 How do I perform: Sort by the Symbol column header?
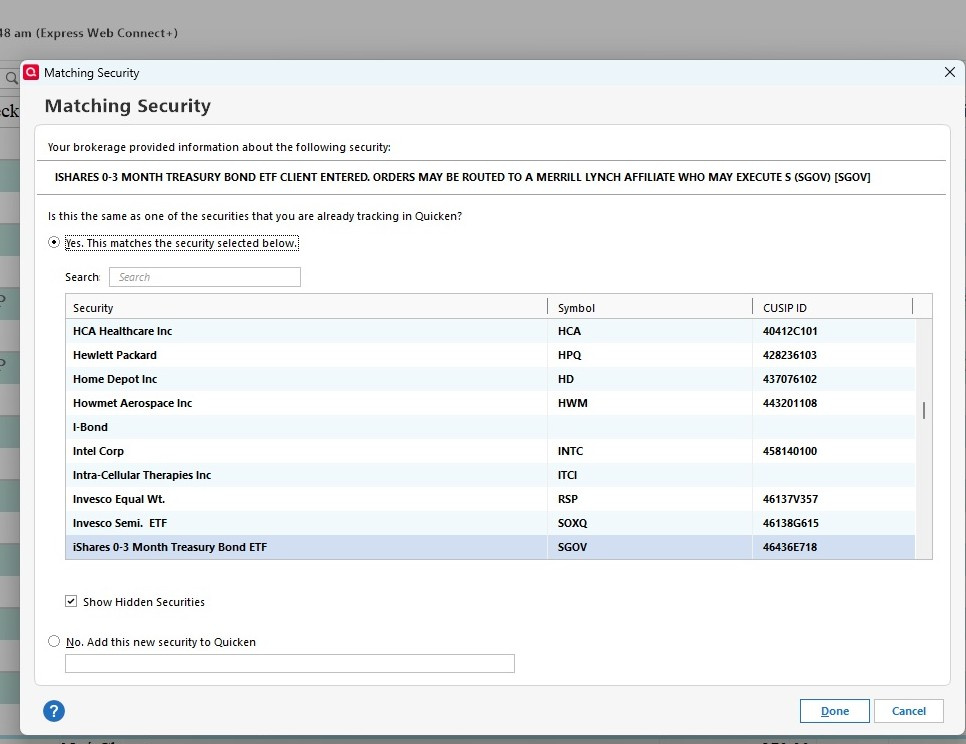click(x=649, y=308)
